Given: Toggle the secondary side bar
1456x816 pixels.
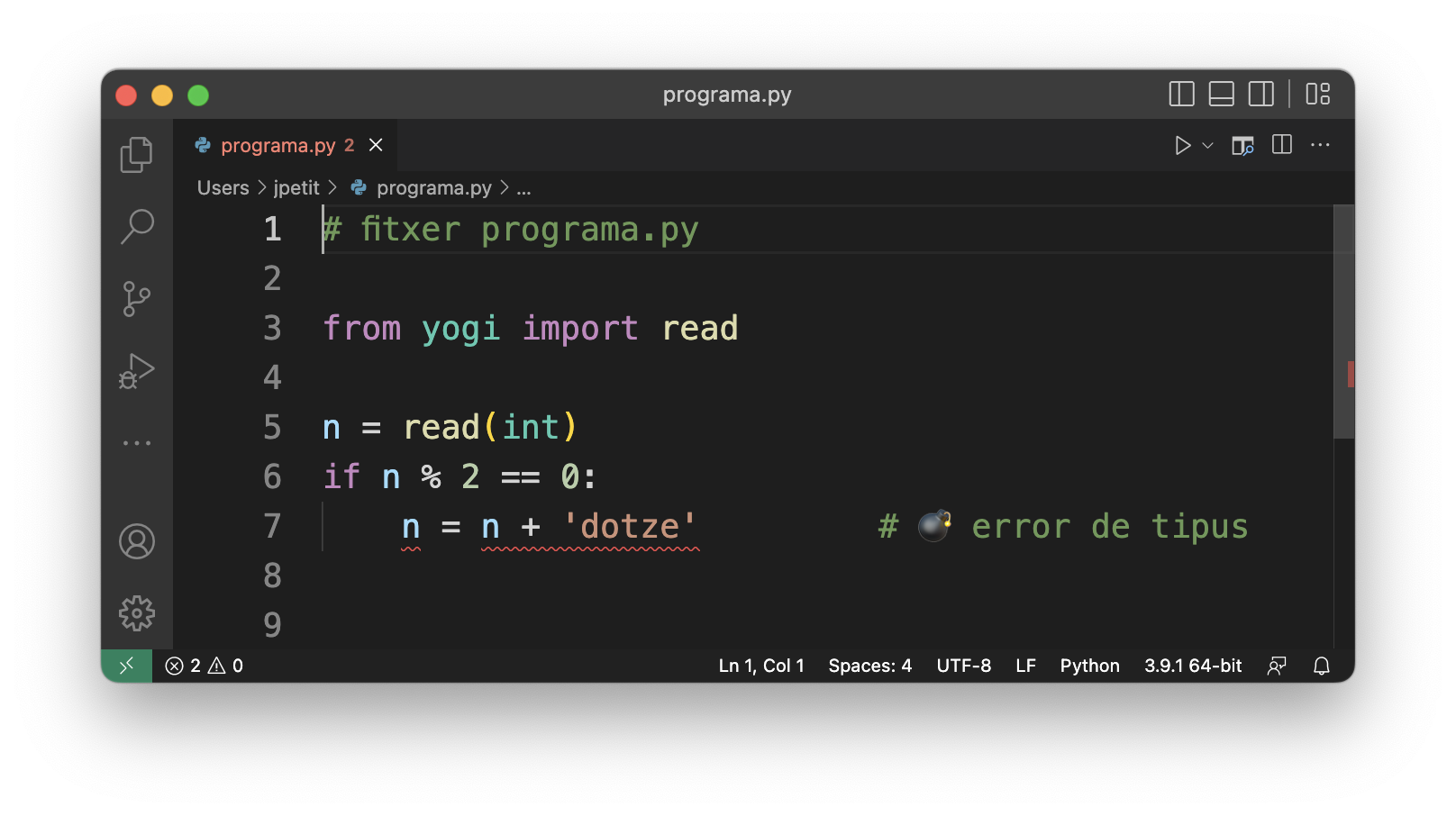Looking at the screenshot, I should 1260,95.
